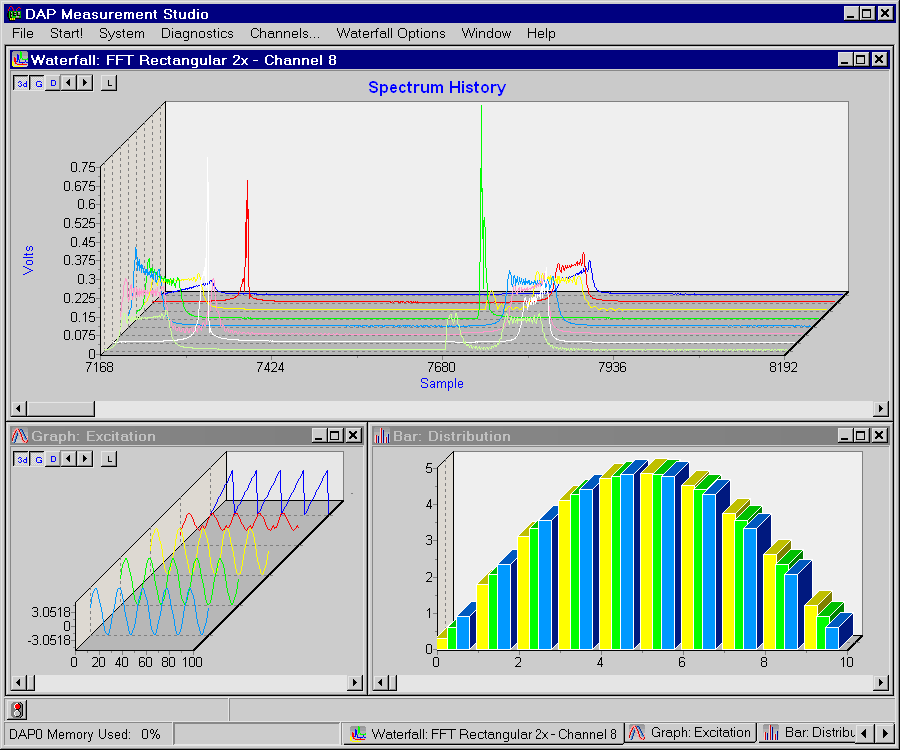Toggle the G button in Waterfall toolbar
Image resolution: width=900 pixels, height=750 pixels.
(x=39, y=83)
